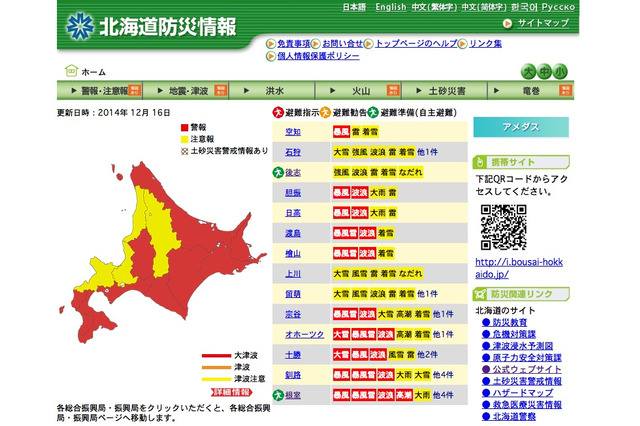Click orange badge on 地震・津波 tab
Viewport: 640px width, 426px height.
tap(220, 90)
